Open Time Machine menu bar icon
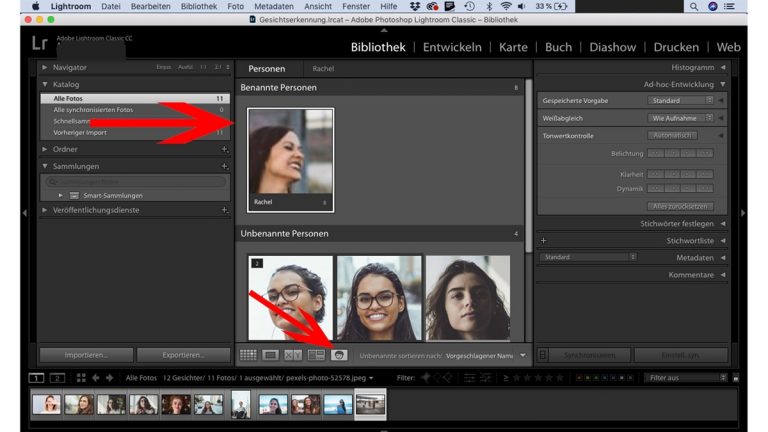The width and height of the screenshot is (768, 432). pyautogui.click(x=469, y=6)
